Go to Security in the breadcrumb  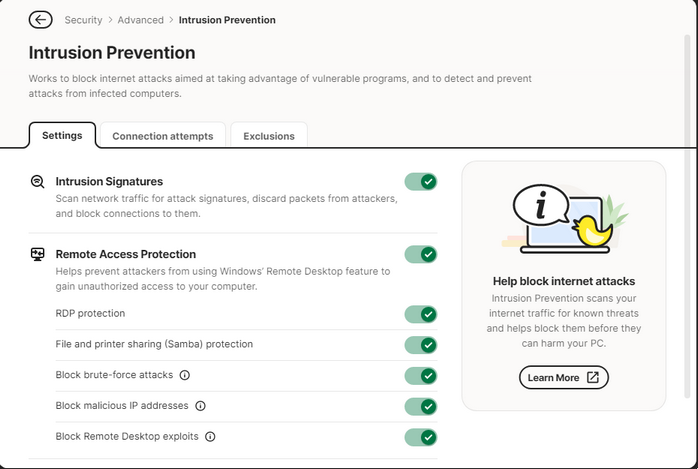[83, 20]
